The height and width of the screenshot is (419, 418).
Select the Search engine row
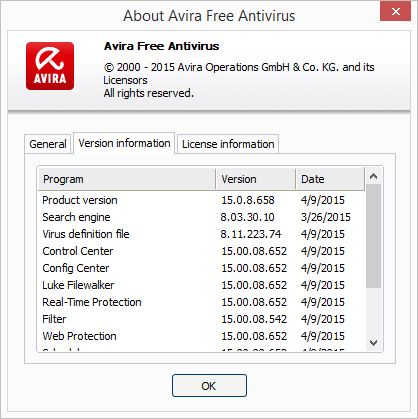[202, 217]
